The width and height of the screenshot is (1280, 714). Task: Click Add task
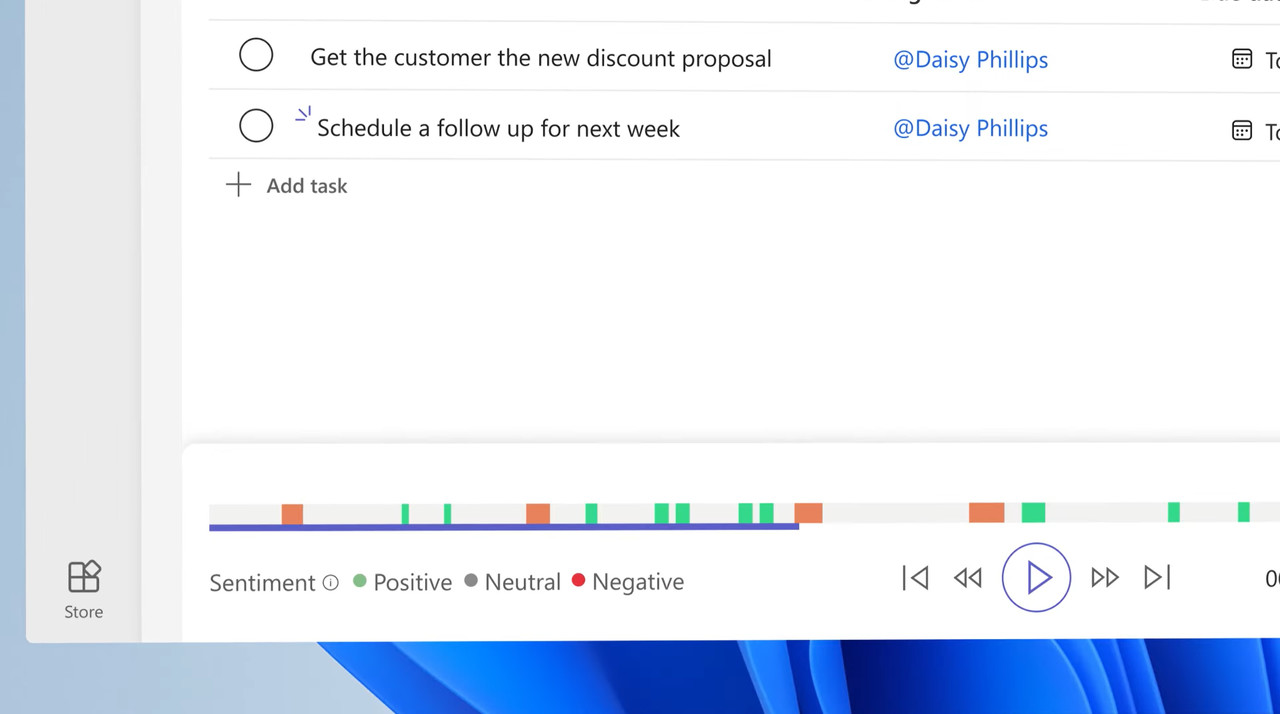(306, 186)
